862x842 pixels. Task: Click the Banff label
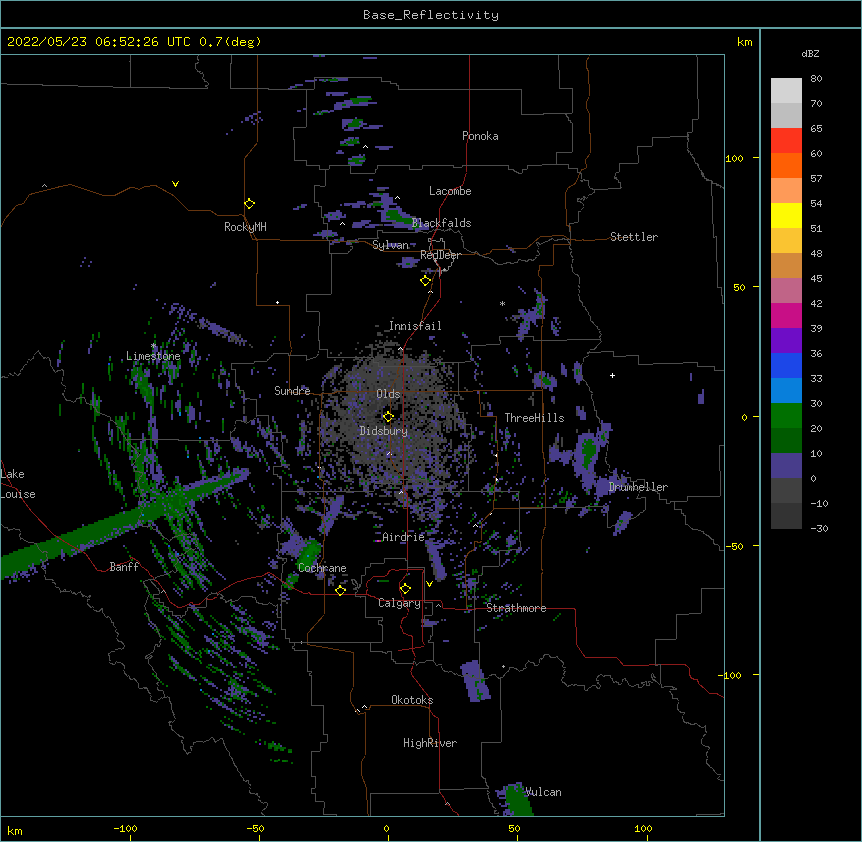124,567
